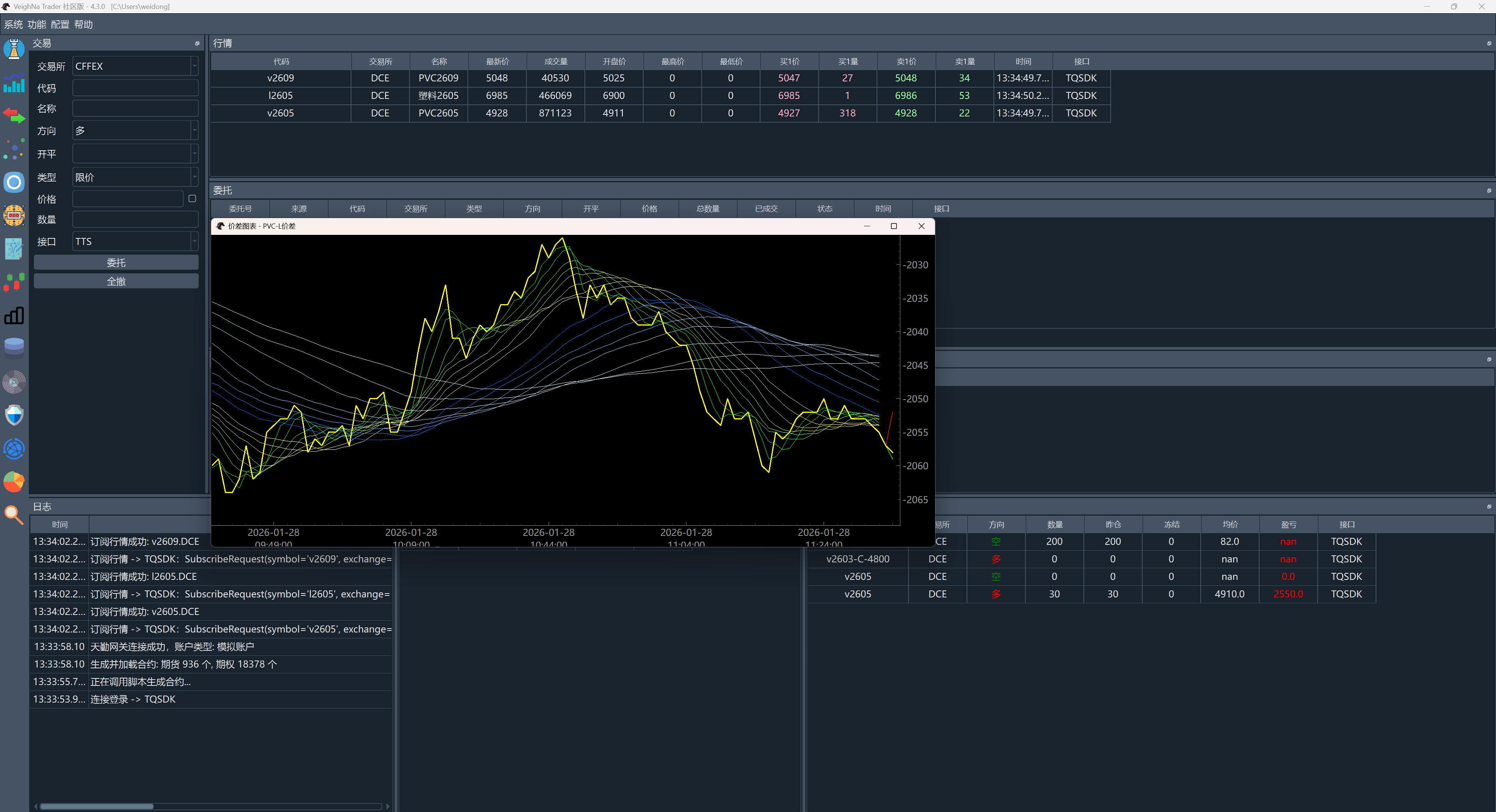The image size is (1496, 812).
Task: Open the 配置 menu
Action: (59, 25)
